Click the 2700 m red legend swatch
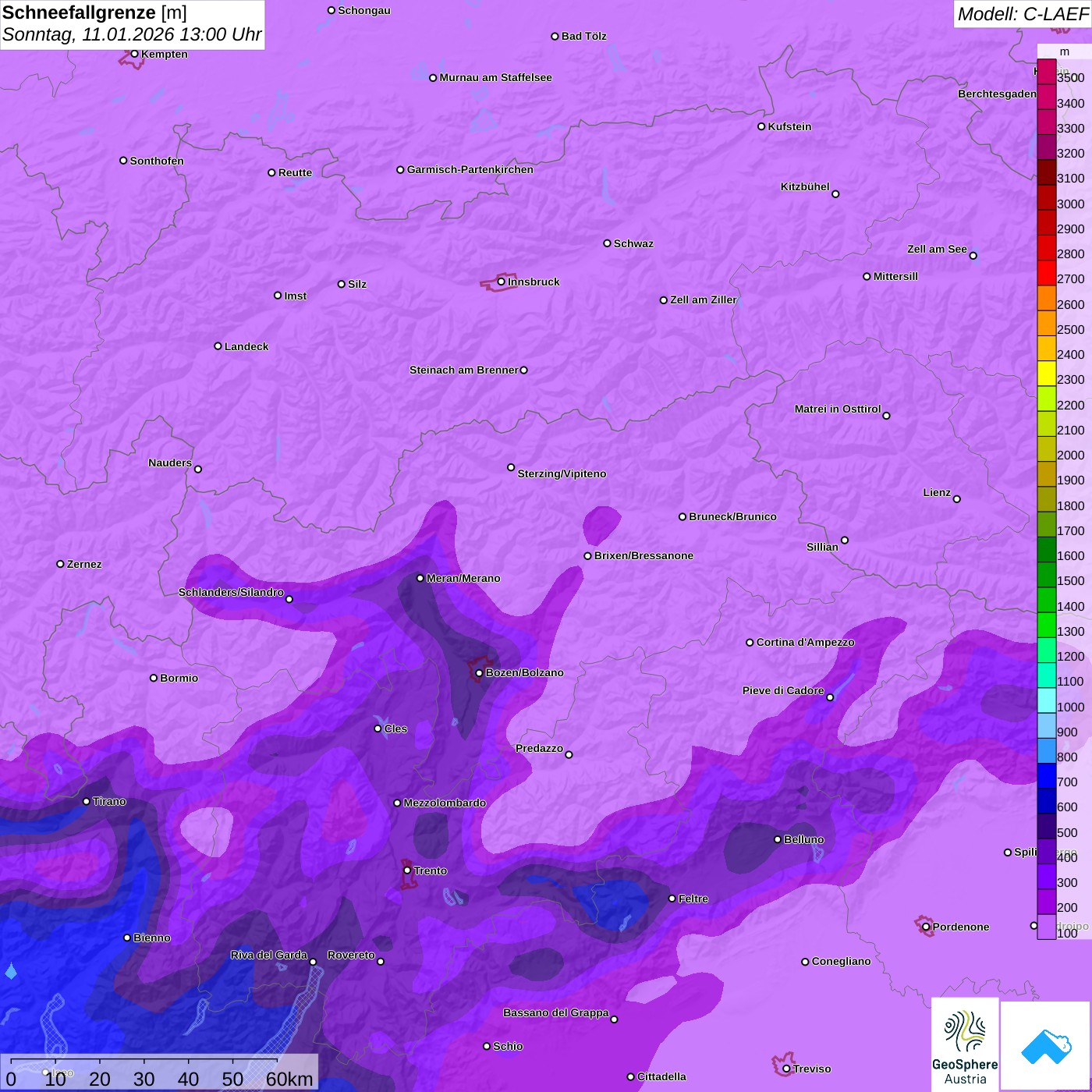 tap(1047, 273)
